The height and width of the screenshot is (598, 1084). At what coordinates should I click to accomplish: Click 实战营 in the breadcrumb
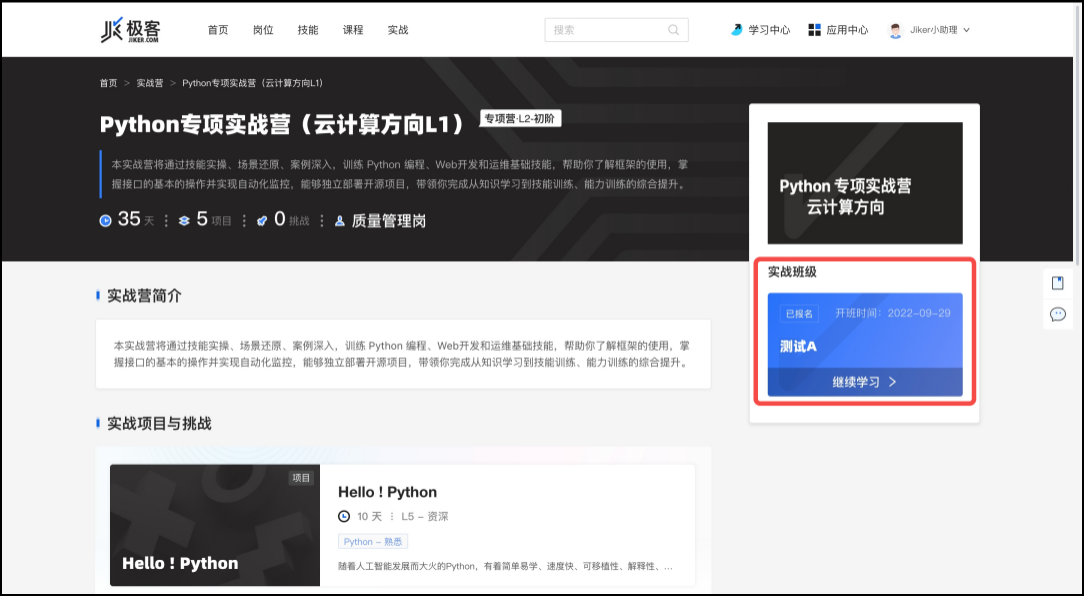(149, 83)
